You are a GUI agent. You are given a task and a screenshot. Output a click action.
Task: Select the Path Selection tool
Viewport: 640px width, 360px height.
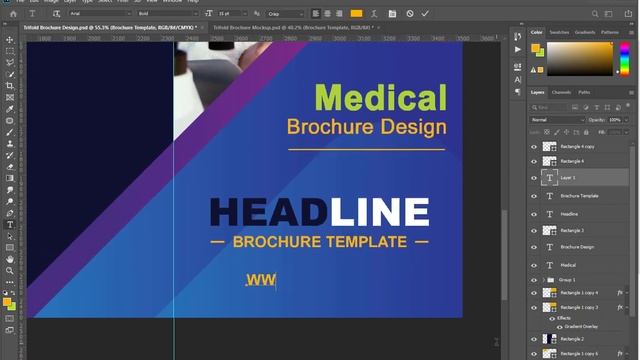(x=10, y=236)
